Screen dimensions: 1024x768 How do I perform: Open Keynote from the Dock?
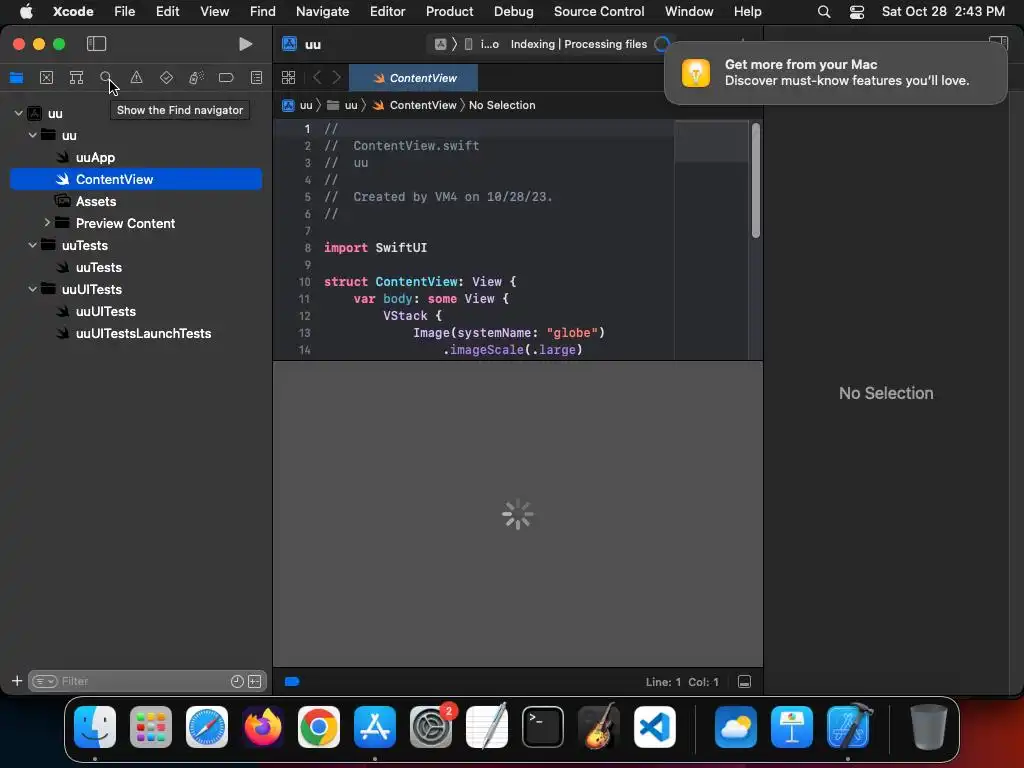pyautogui.click(x=792, y=727)
